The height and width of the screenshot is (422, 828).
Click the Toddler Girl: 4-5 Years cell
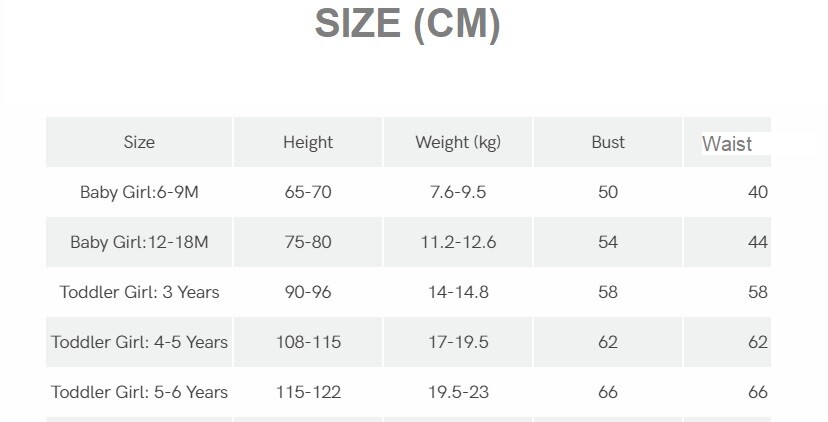tap(139, 342)
